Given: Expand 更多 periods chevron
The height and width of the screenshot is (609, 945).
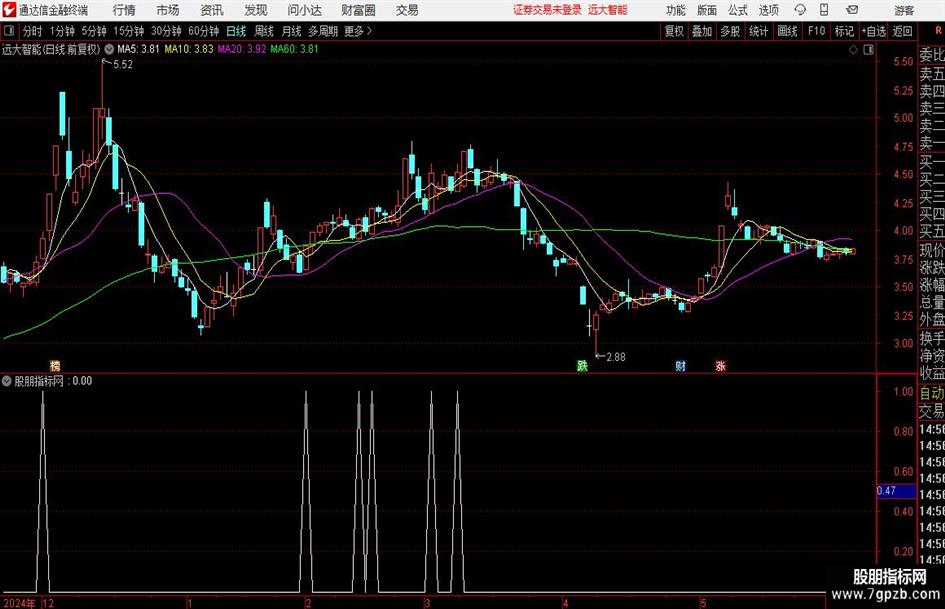Looking at the screenshot, I should pyautogui.click(x=359, y=31).
